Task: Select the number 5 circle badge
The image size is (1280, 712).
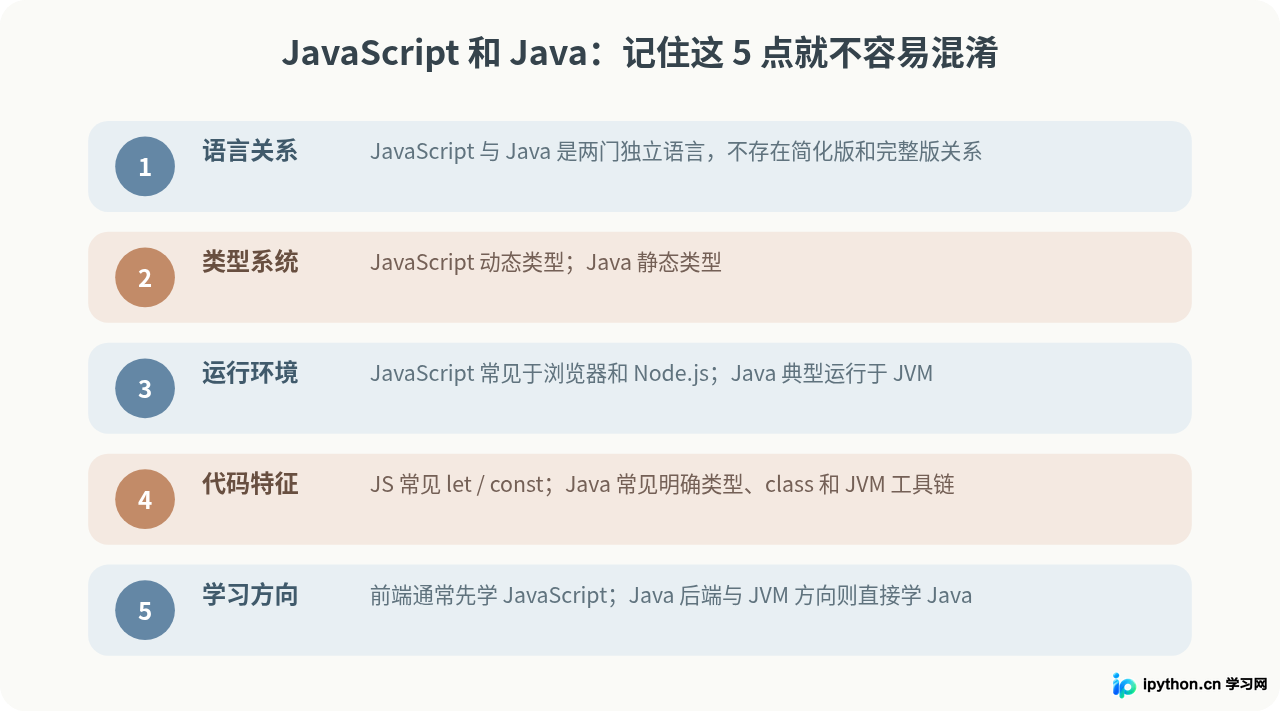Action: coord(145,610)
